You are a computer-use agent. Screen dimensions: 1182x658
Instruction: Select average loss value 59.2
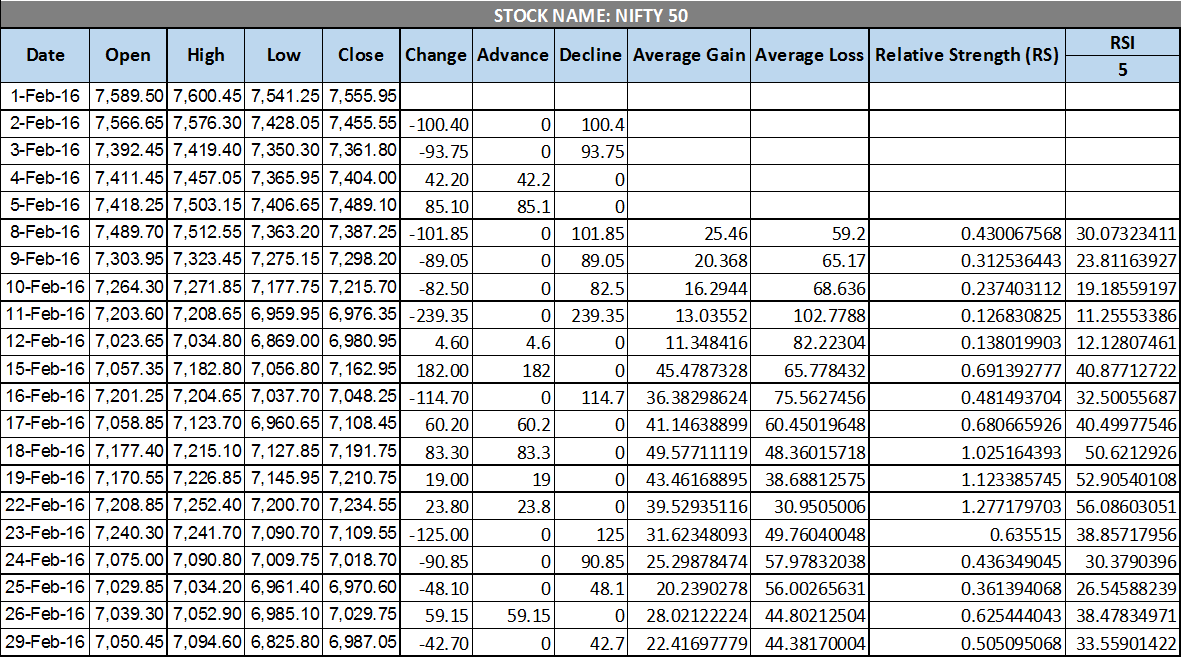tap(810, 233)
